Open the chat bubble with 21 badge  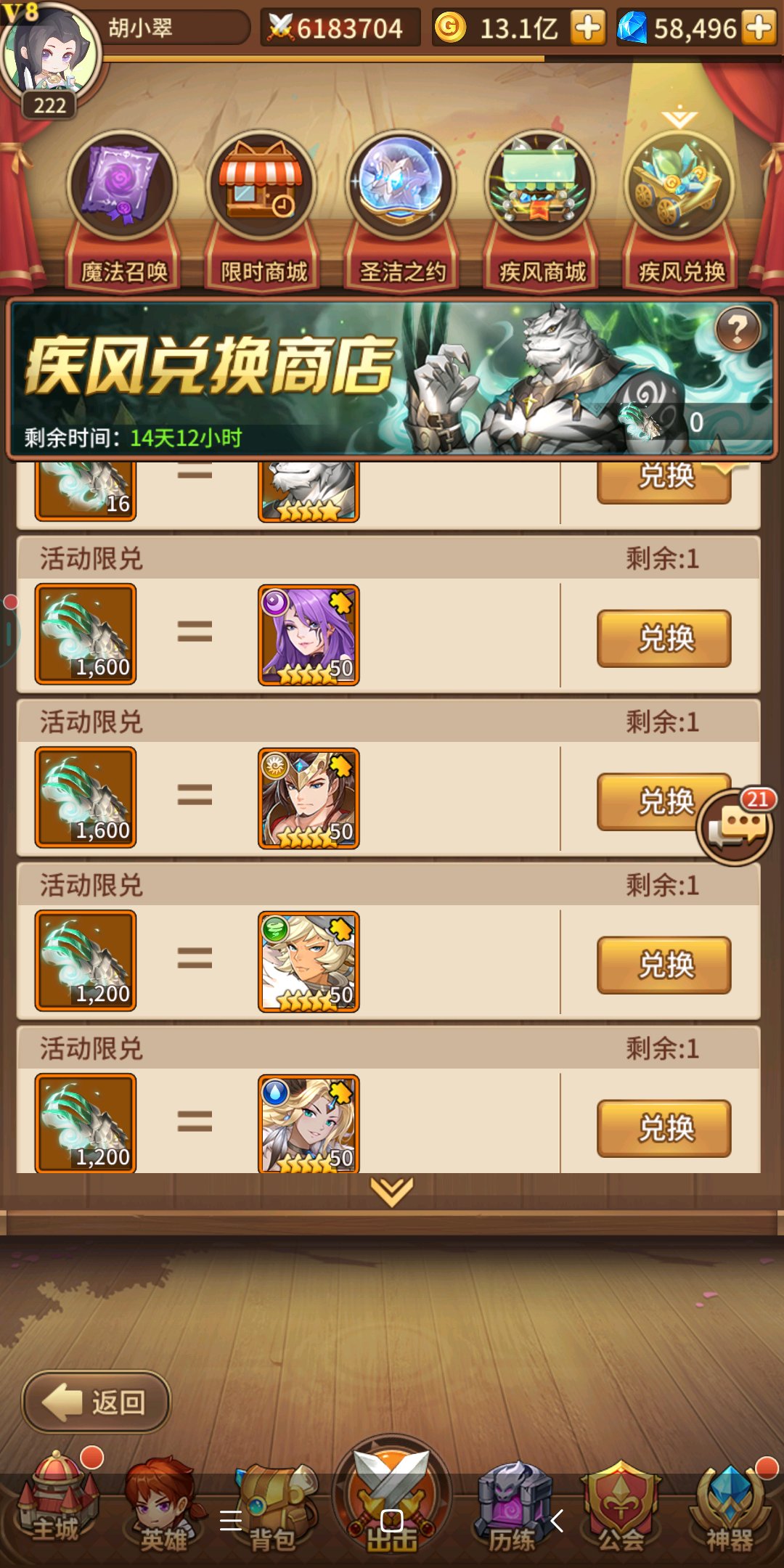[735, 826]
